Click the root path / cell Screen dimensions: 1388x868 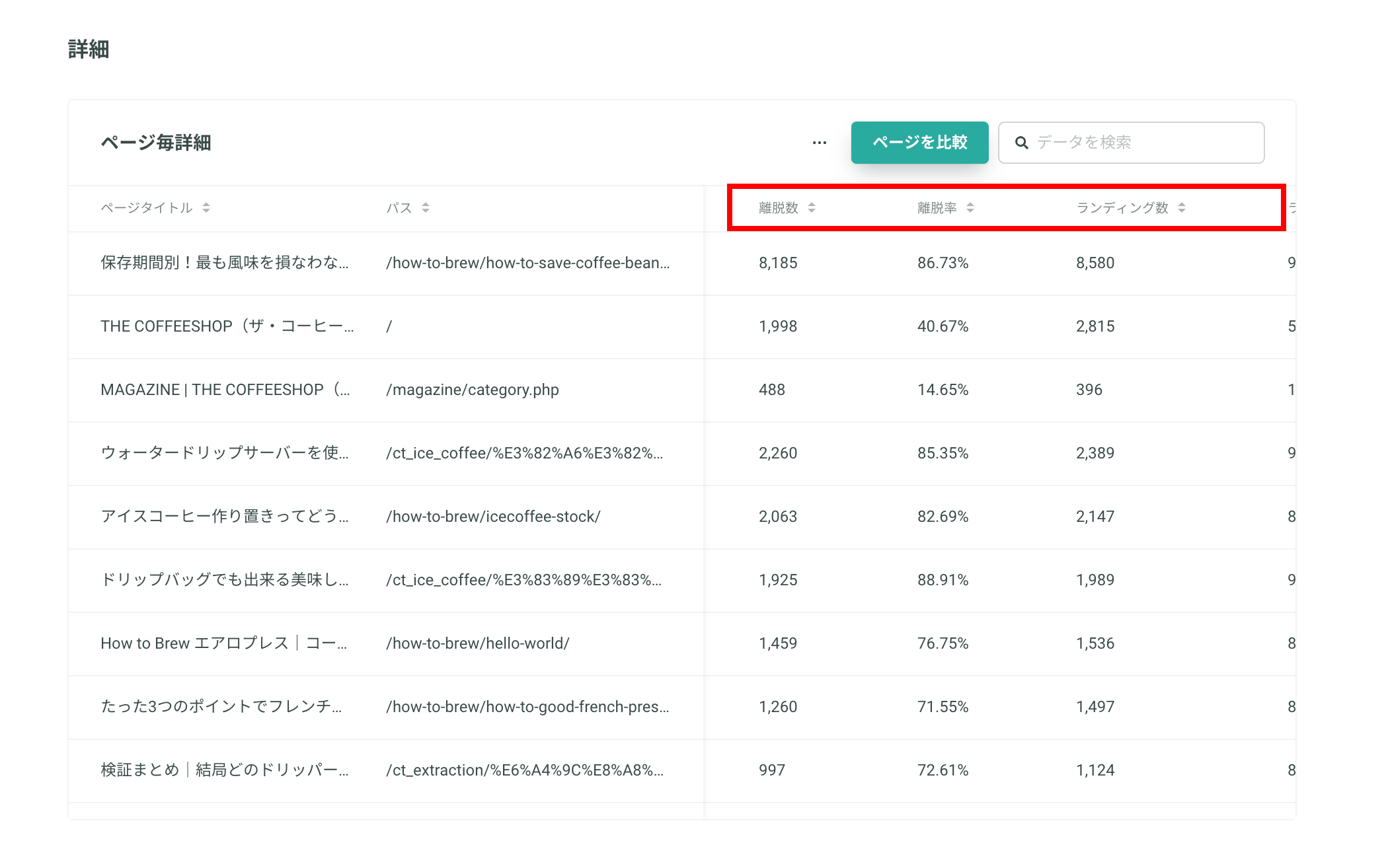[x=389, y=326]
